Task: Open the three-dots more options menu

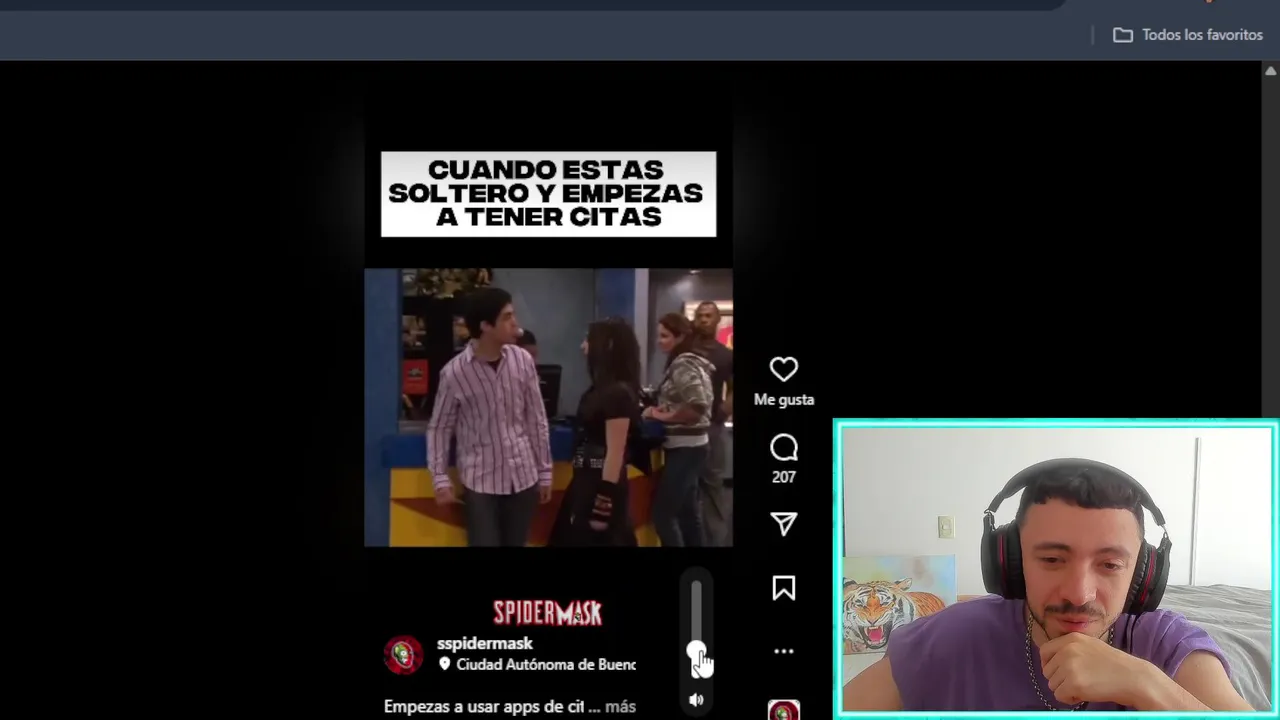Action: click(784, 651)
